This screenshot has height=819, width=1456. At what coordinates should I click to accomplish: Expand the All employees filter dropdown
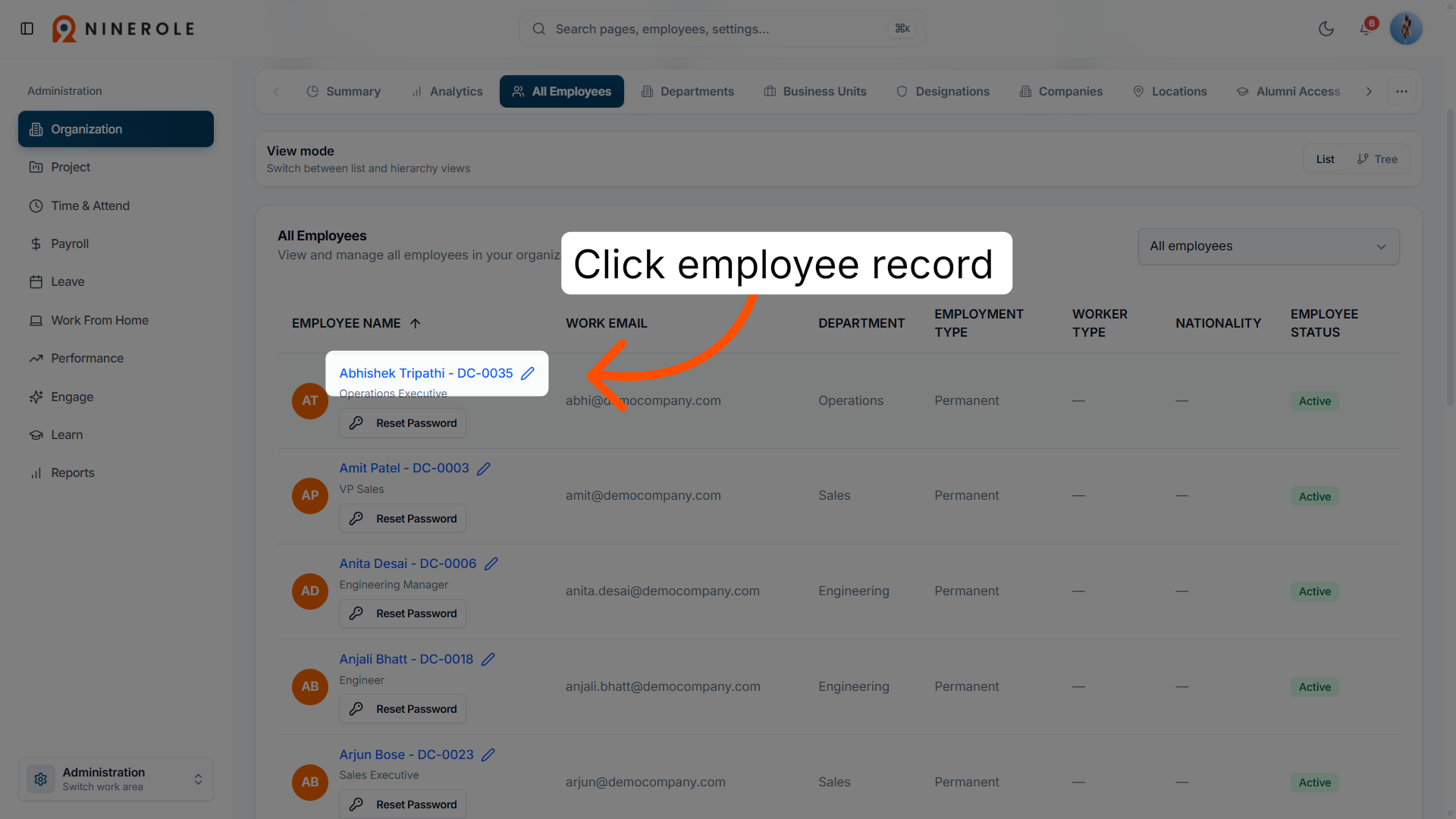(x=1269, y=246)
